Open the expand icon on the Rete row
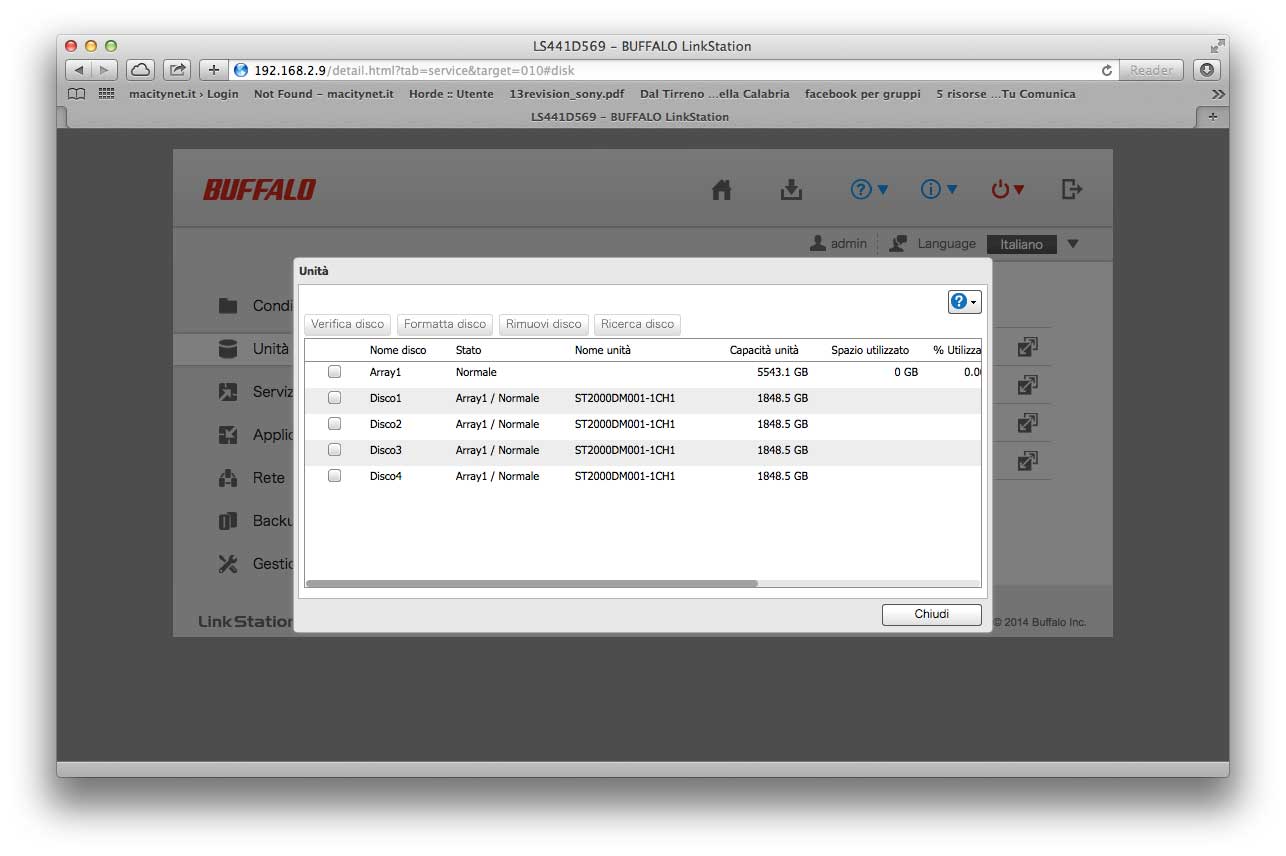Viewport: 1286px width, 856px height. coord(1027,461)
